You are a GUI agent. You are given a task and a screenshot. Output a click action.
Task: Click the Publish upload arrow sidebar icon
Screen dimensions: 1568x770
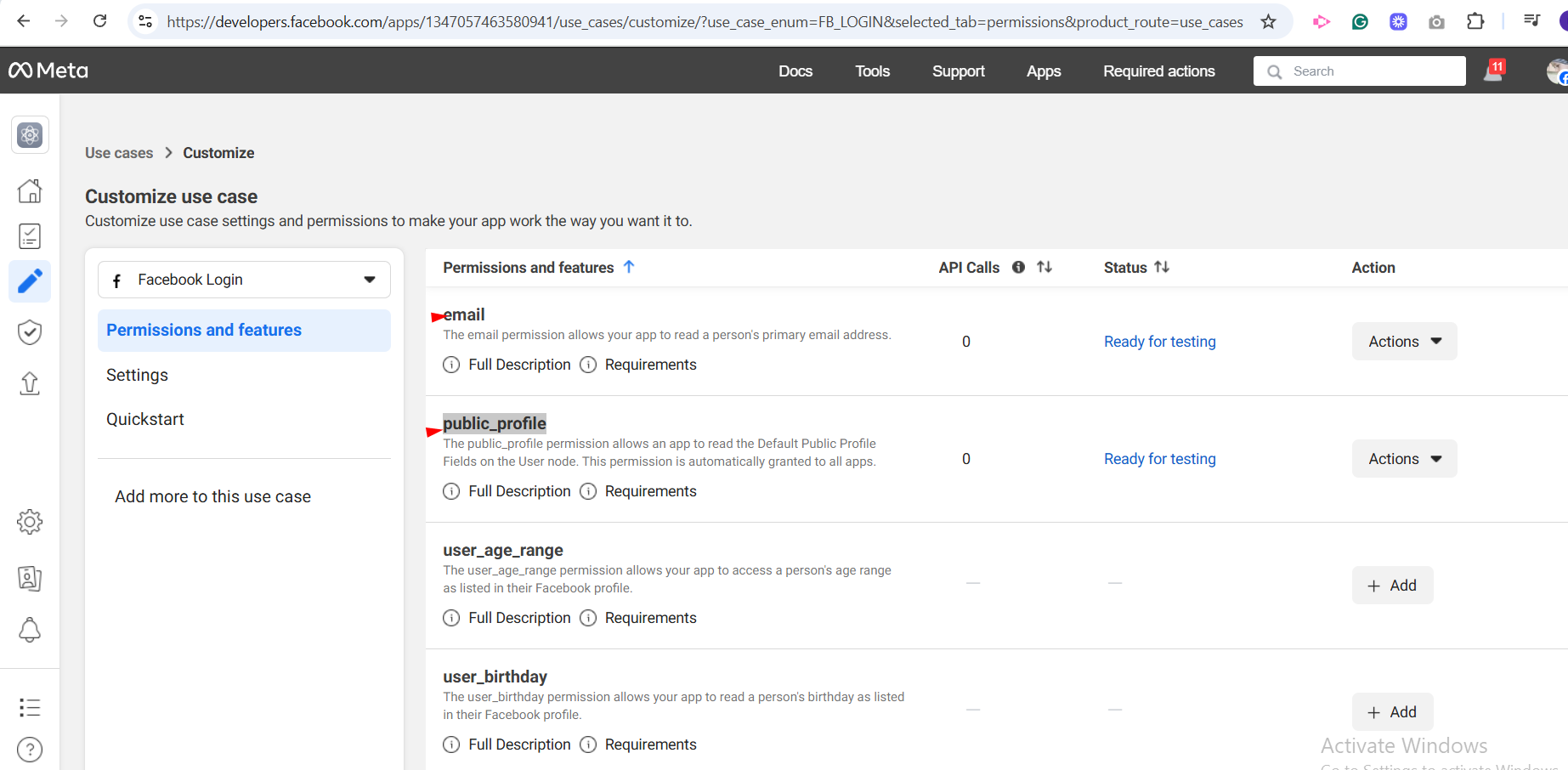point(30,383)
